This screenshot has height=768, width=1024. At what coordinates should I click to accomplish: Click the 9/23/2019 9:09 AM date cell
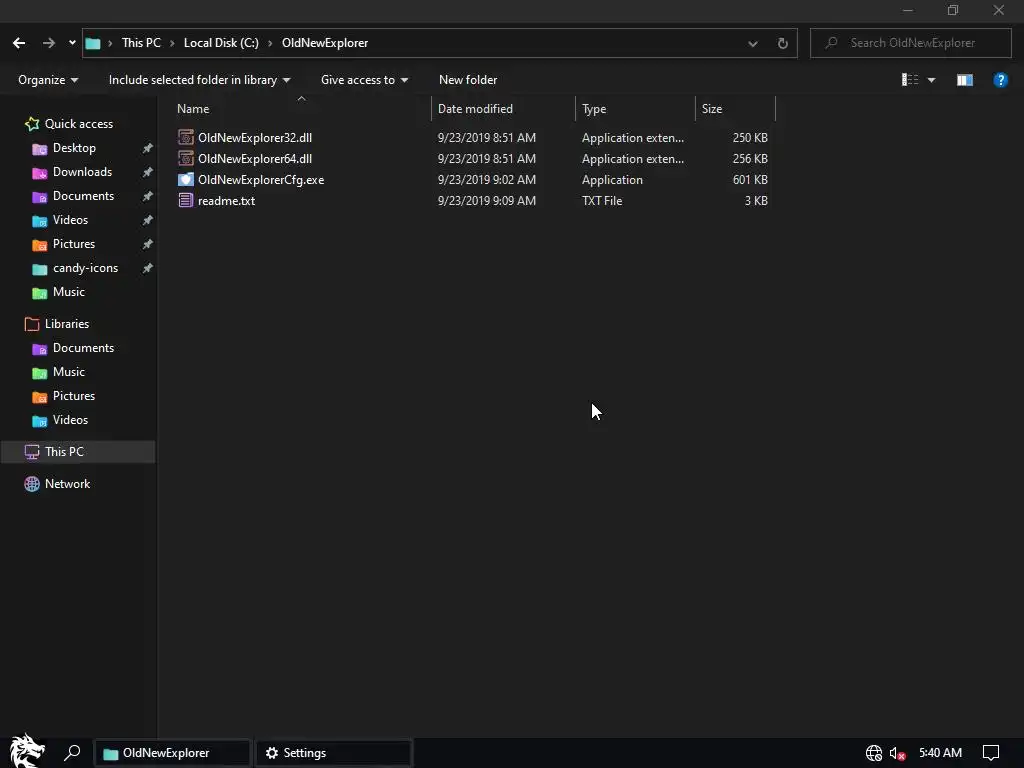point(487,200)
